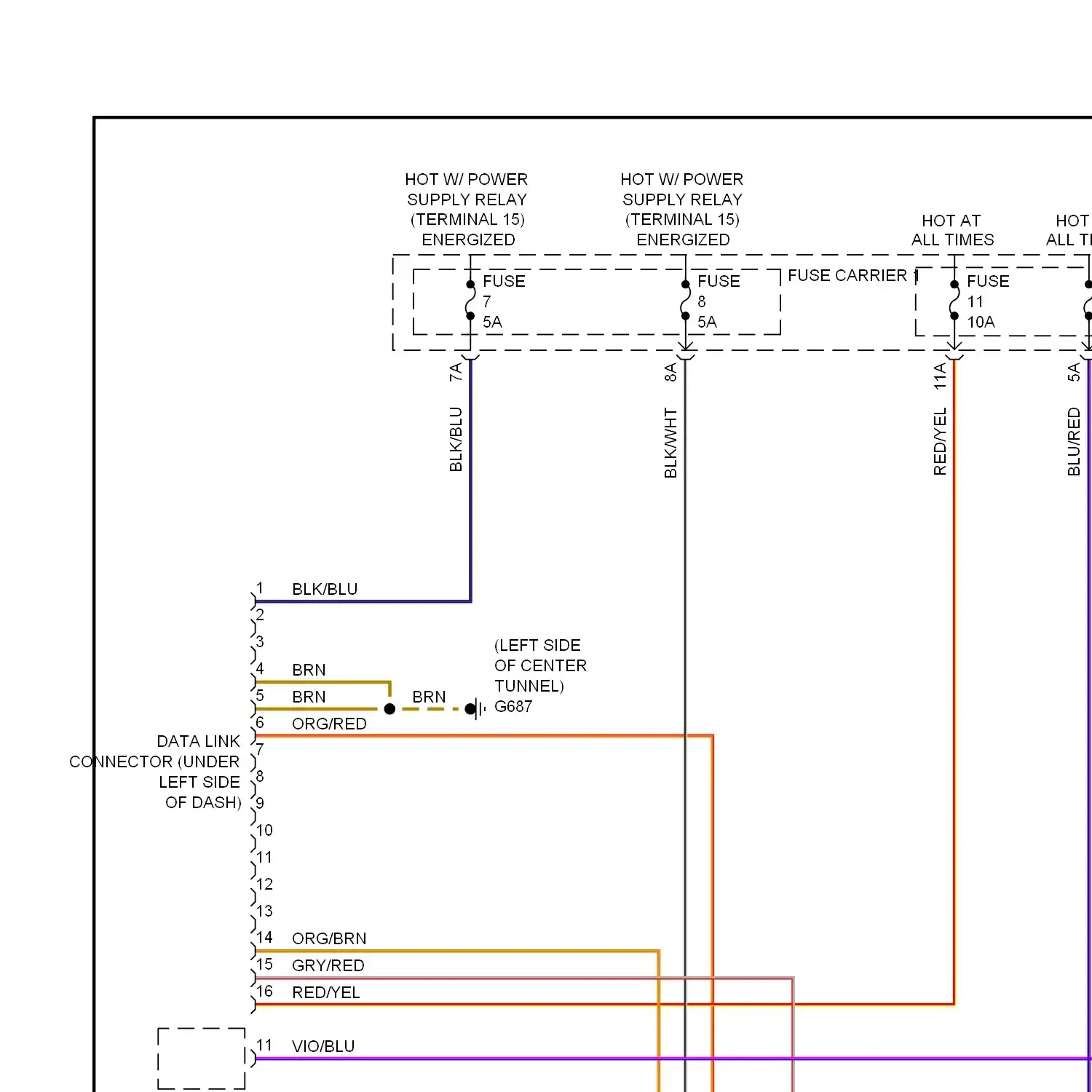Image resolution: width=1092 pixels, height=1092 pixels.
Task: Click the dashed component box next to VIO/BLU
Action: 202,1059
